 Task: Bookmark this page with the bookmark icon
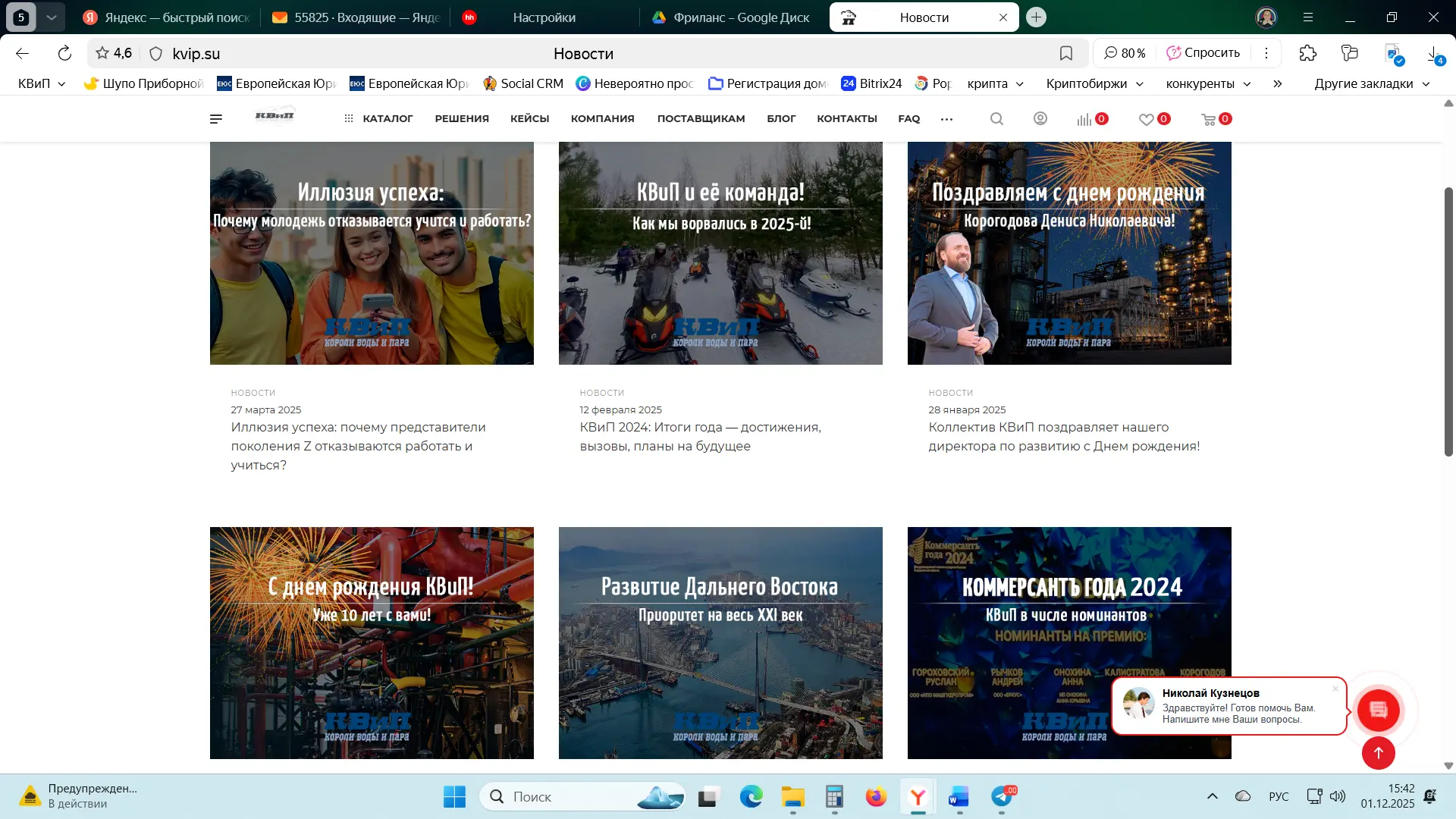coord(1066,53)
